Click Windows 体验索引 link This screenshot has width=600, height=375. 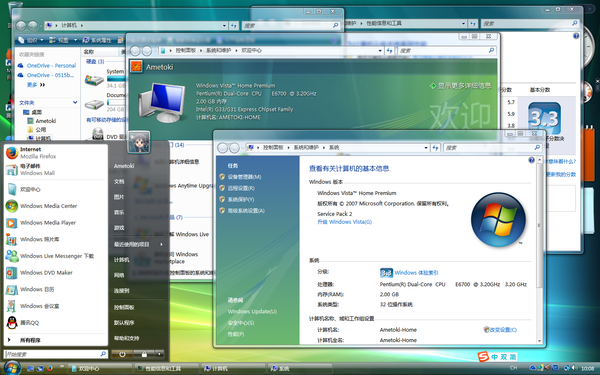point(416,273)
